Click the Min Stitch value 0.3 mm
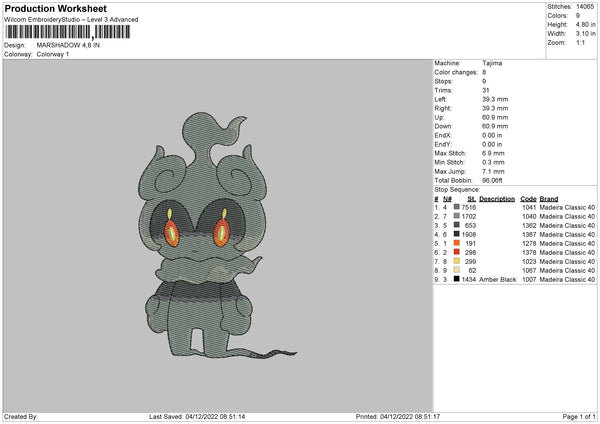600x424 pixels. tap(493, 162)
